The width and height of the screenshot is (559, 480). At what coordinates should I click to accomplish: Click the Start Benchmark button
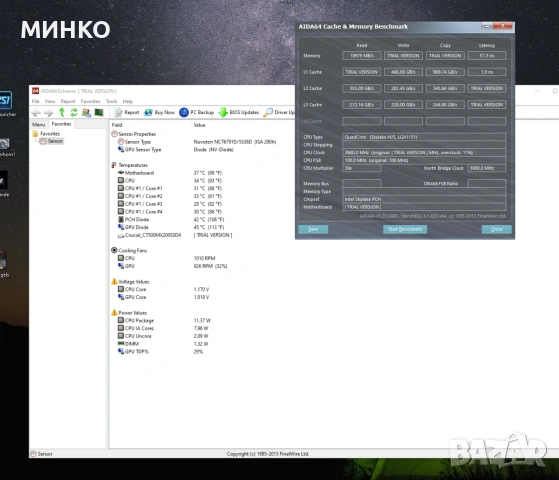405,229
